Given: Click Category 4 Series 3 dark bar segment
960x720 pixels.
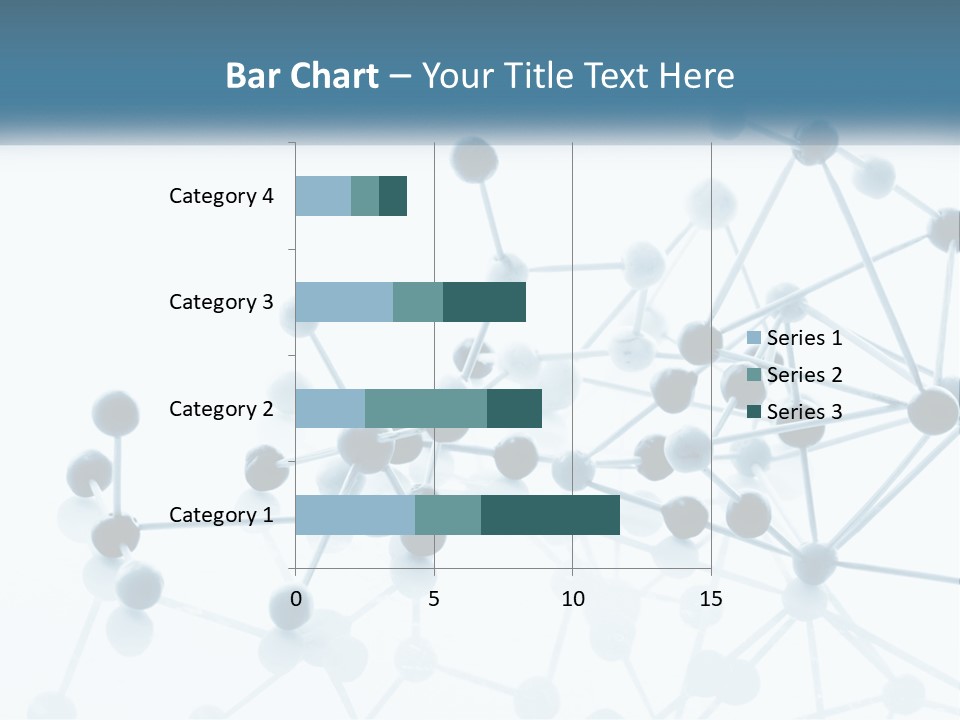Looking at the screenshot, I should (x=393, y=196).
